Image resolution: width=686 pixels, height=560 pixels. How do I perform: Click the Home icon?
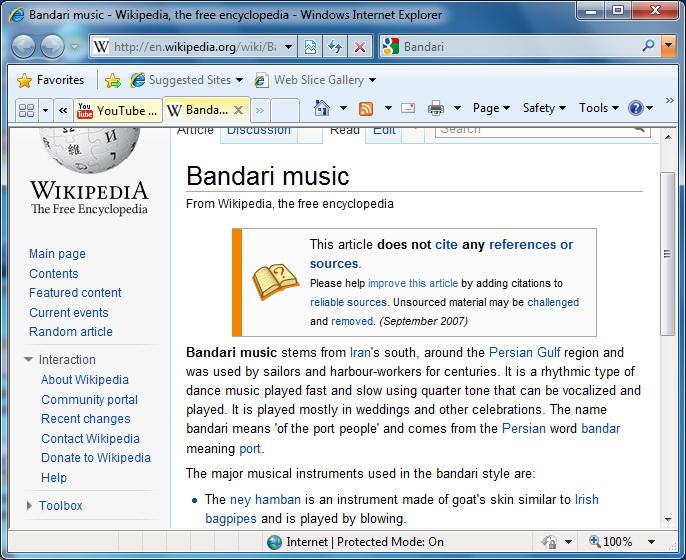322,108
